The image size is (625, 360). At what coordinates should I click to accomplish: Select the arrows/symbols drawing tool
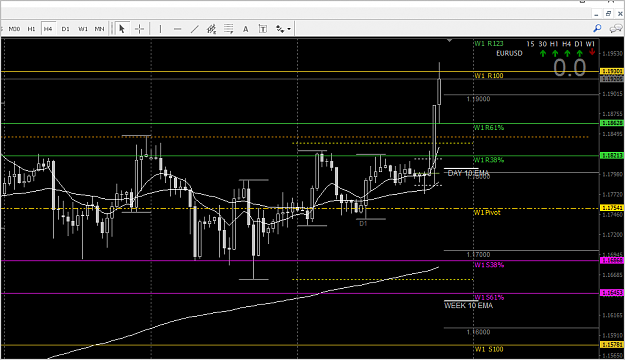[x=280, y=29]
